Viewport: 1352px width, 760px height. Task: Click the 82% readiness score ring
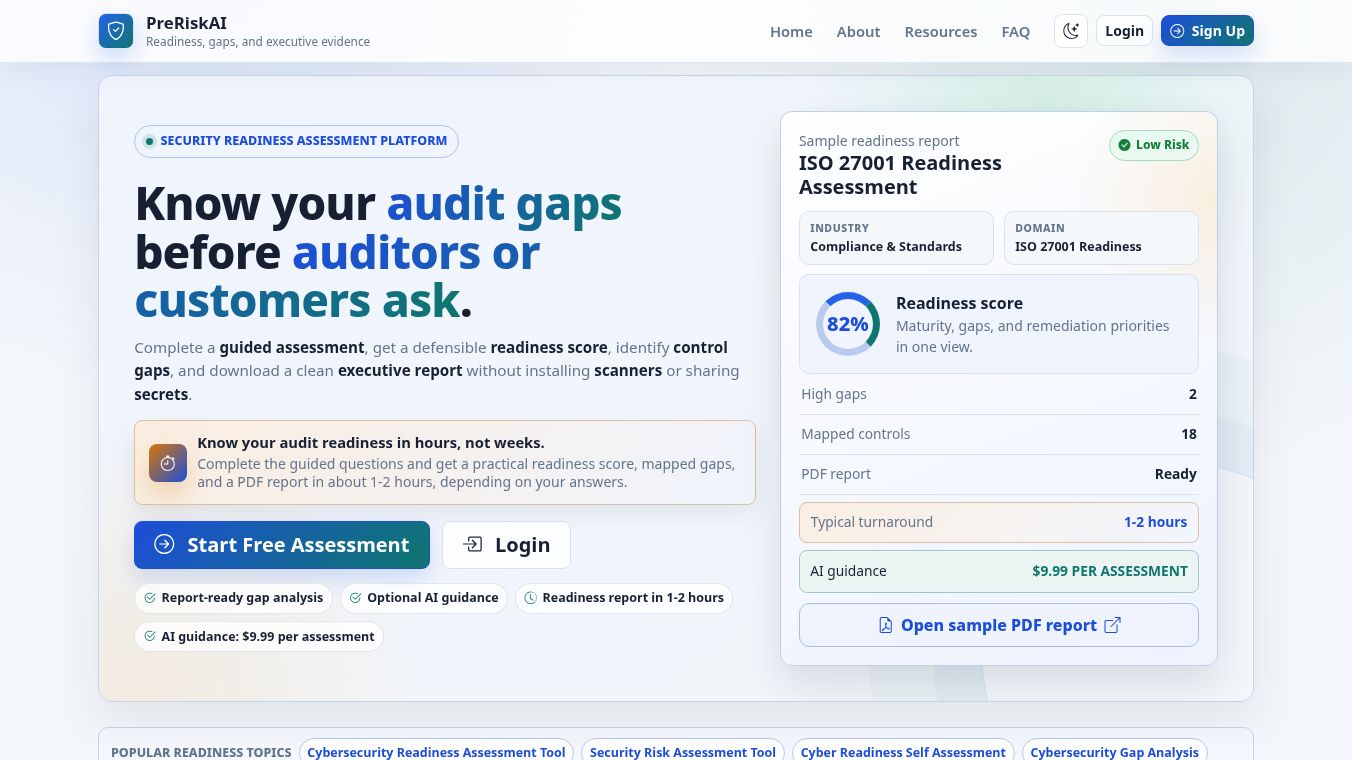pos(848,324)
